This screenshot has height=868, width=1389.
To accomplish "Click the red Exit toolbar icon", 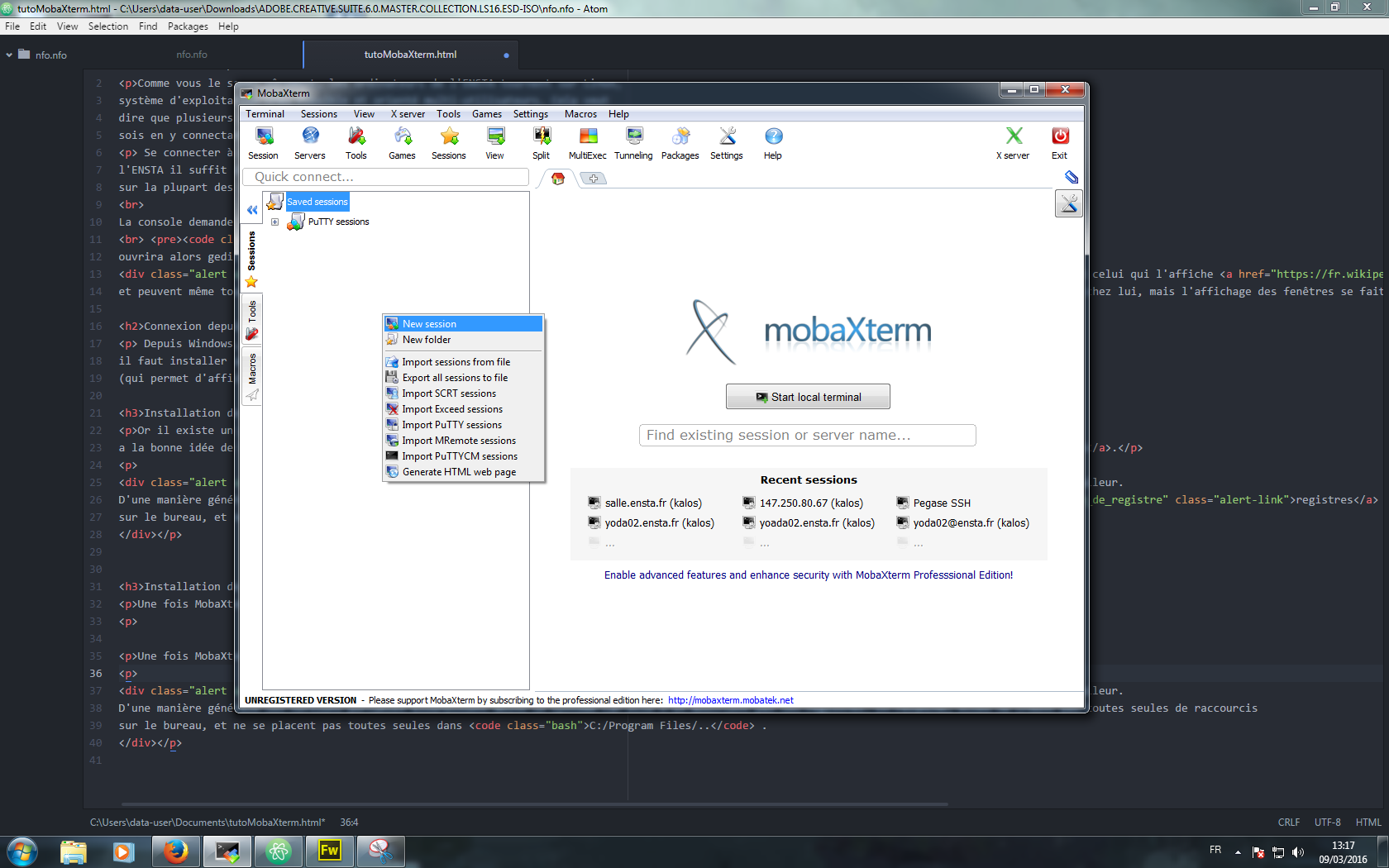I will tap(1060, 143).
